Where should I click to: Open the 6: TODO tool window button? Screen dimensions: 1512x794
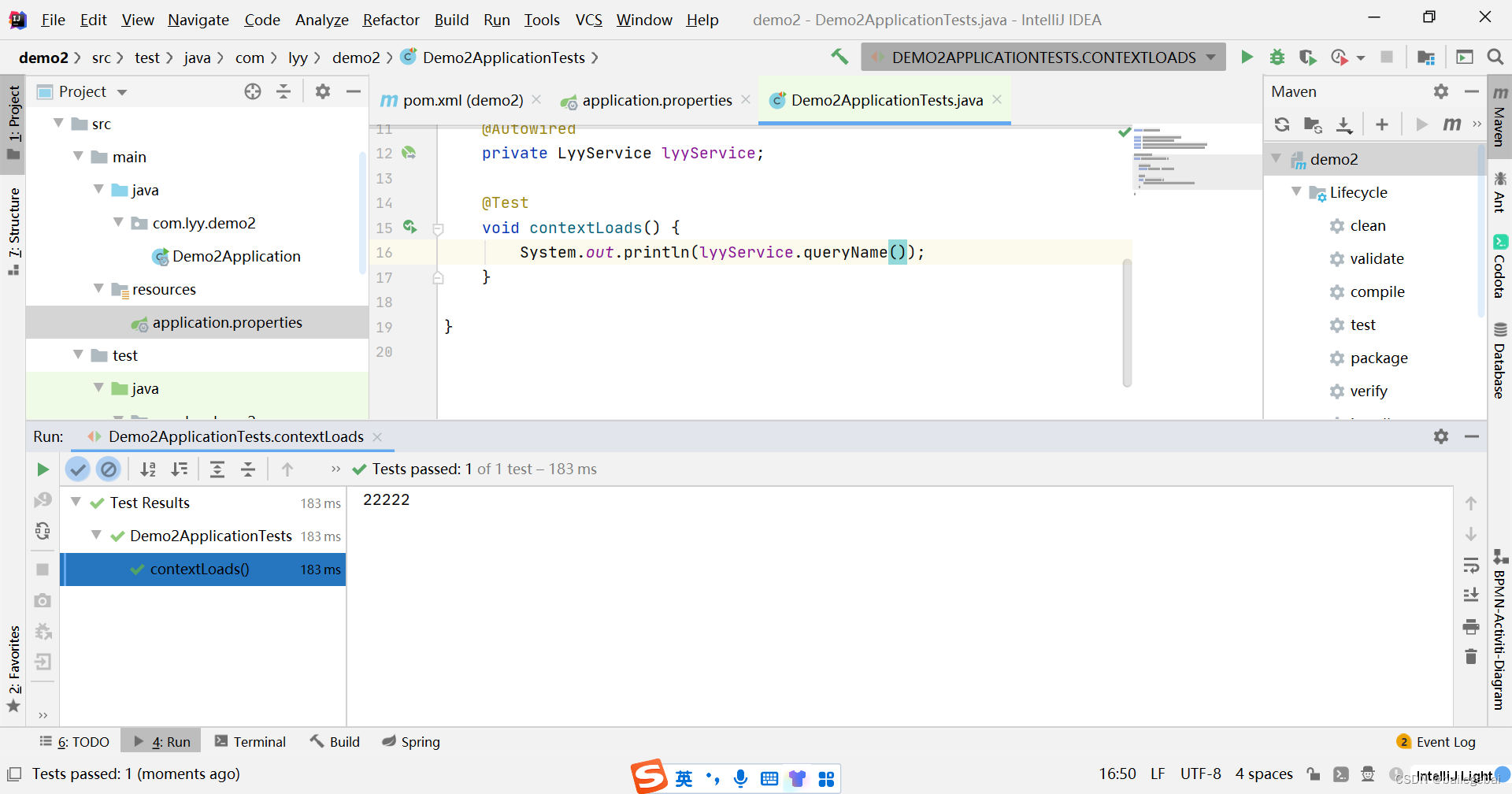click(75, 742)
